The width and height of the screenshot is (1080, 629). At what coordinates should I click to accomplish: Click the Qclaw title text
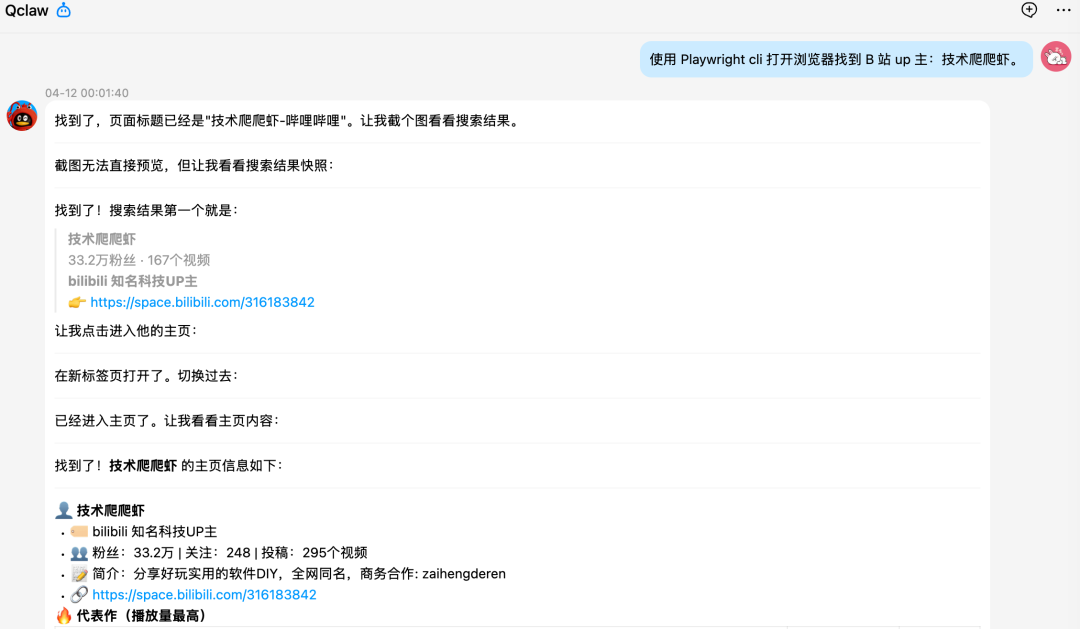pyautogui.click(x=27, y=10)
